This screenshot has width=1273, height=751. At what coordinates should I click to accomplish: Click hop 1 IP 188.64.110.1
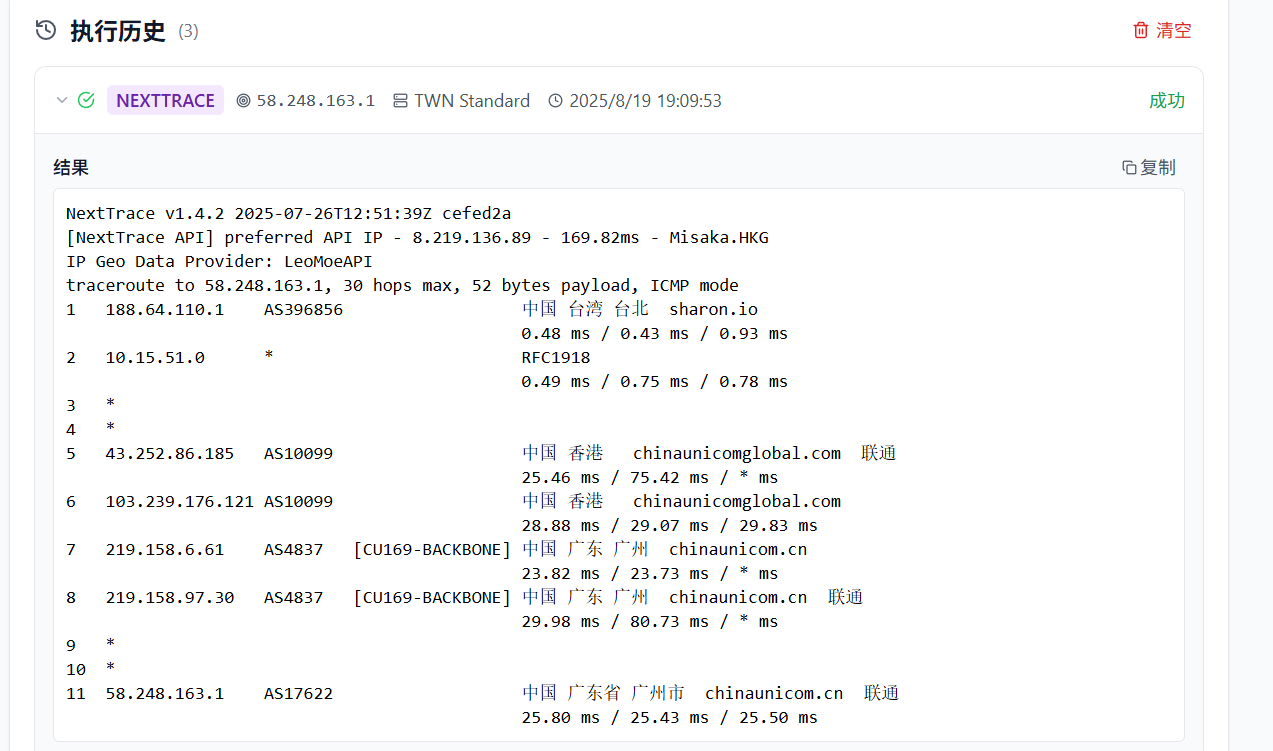pyautogui.click(x=164, y=310)
